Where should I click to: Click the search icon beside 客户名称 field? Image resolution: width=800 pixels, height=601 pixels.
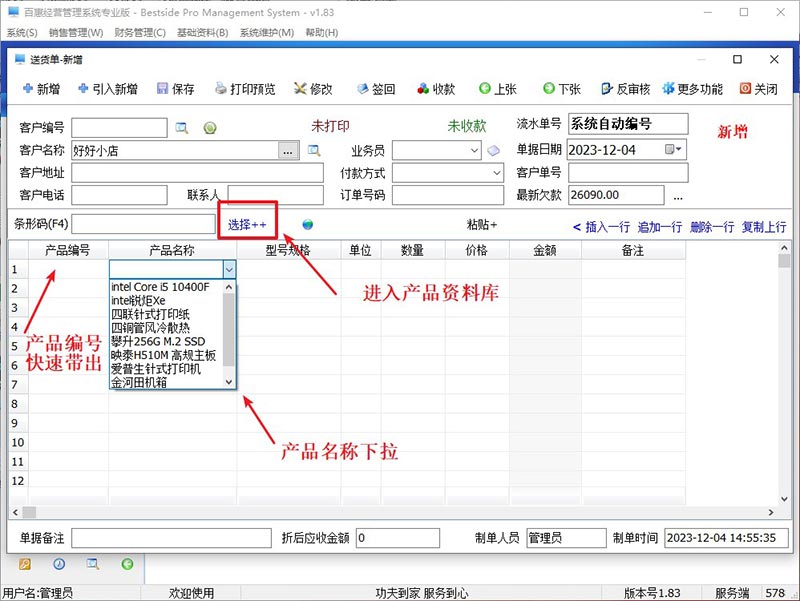[x=314, y=151]
